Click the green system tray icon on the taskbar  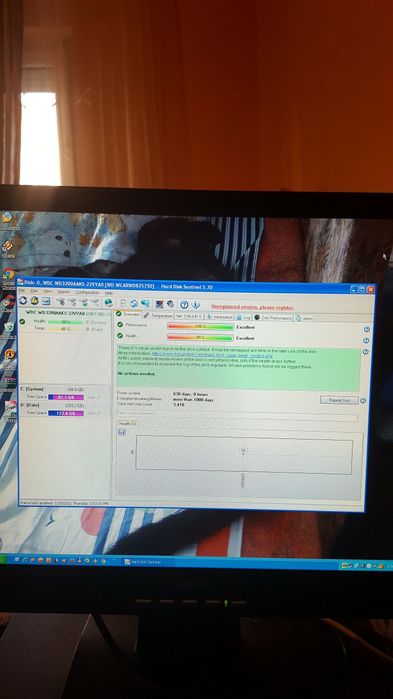point(344,566)
